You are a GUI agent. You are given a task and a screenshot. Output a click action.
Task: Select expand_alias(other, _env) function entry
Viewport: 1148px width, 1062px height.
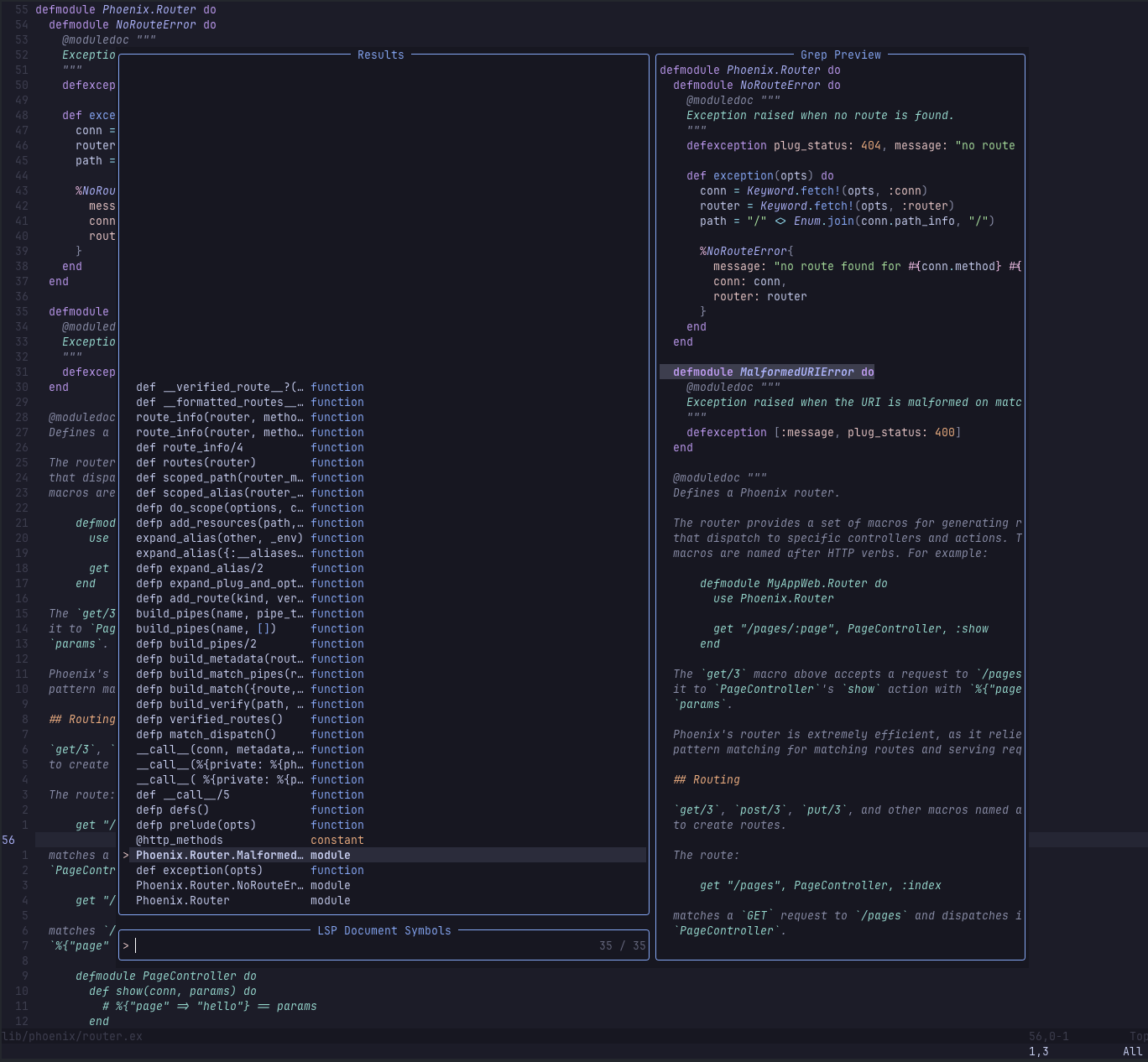pos(219,538)
